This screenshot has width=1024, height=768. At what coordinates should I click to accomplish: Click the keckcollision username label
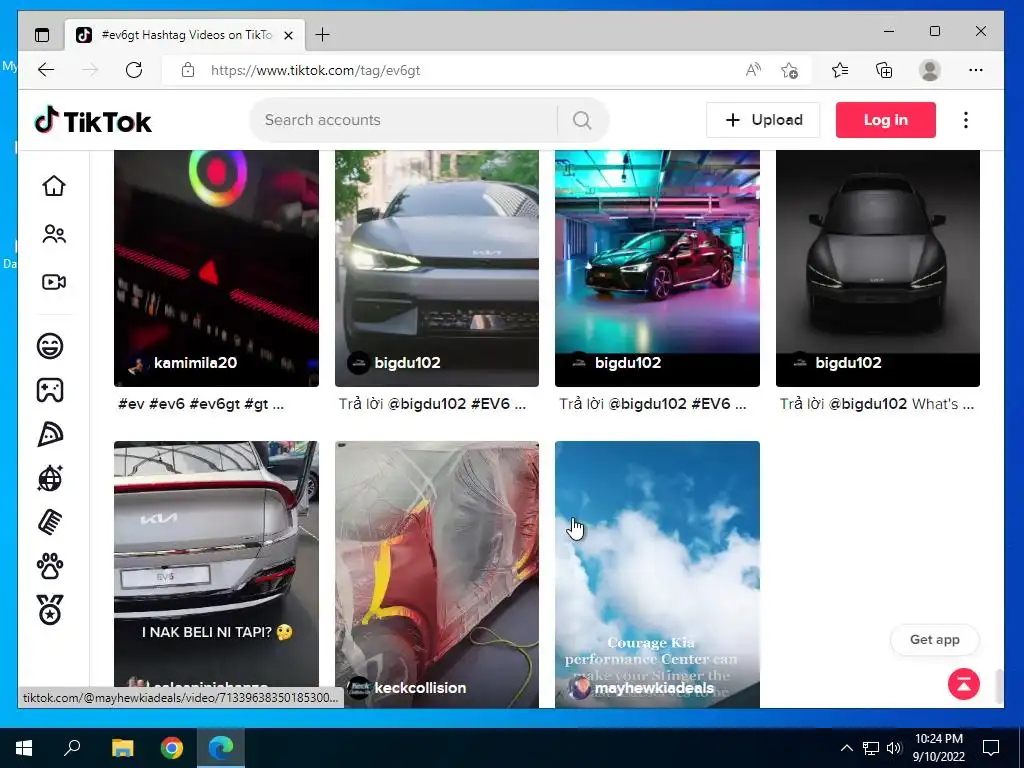click(420, 688)
